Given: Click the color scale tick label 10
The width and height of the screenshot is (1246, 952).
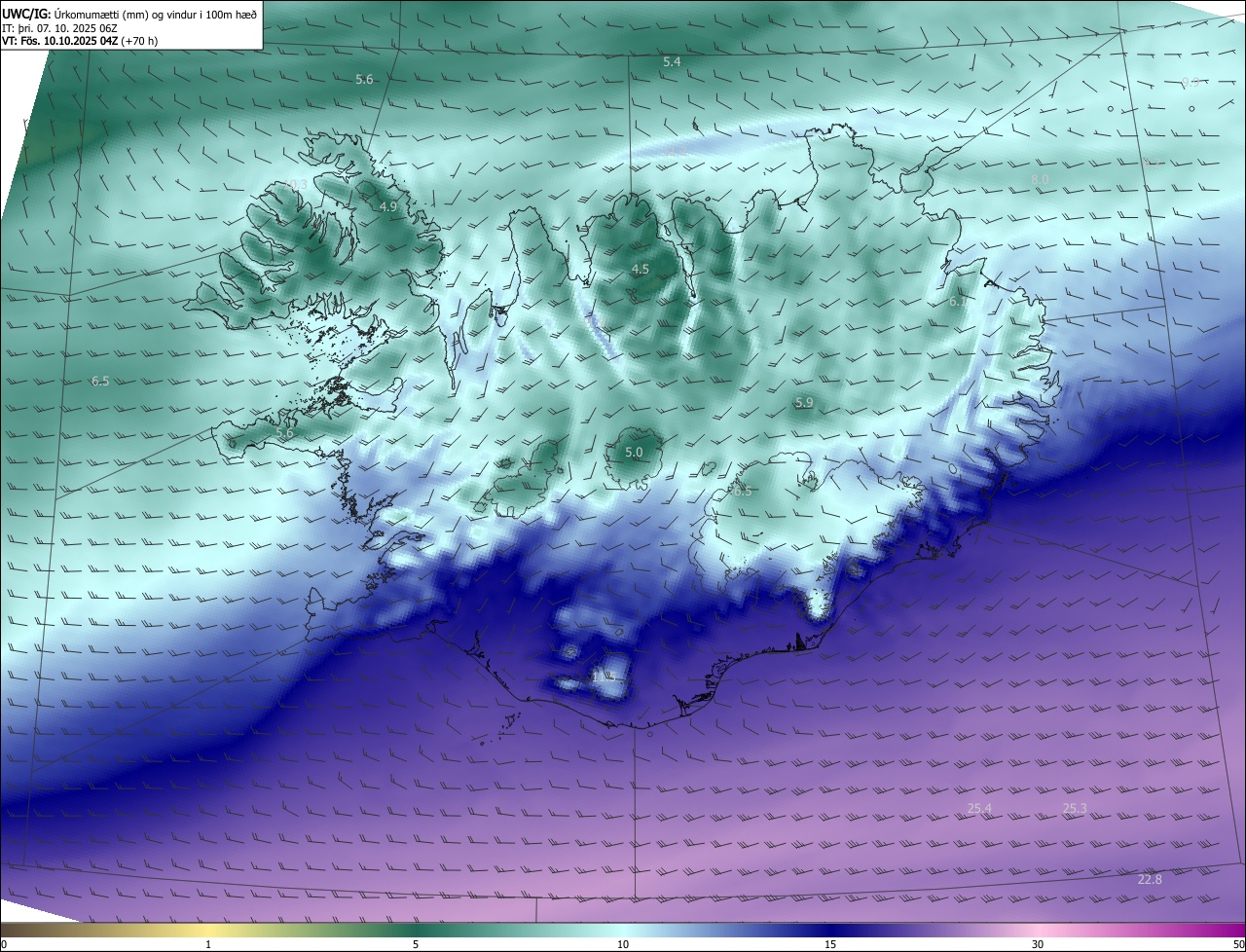Looking at the screenshot, I should pyautogui.click(x=623, y=944).
